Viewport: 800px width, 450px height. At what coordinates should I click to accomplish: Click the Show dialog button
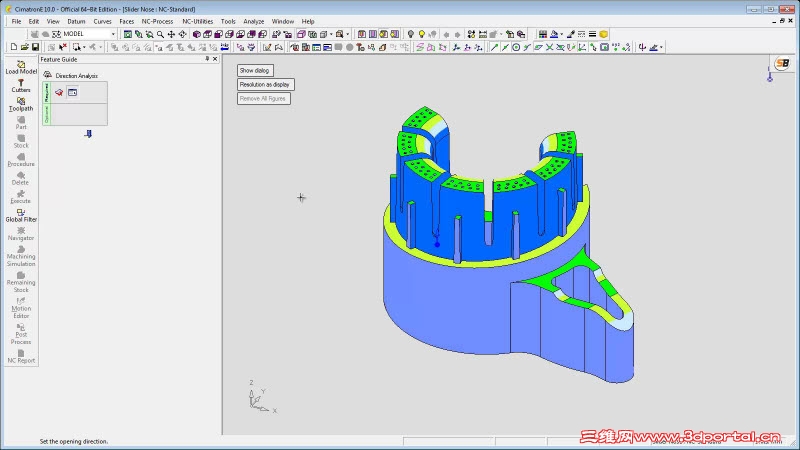click(x=255, y=70)
